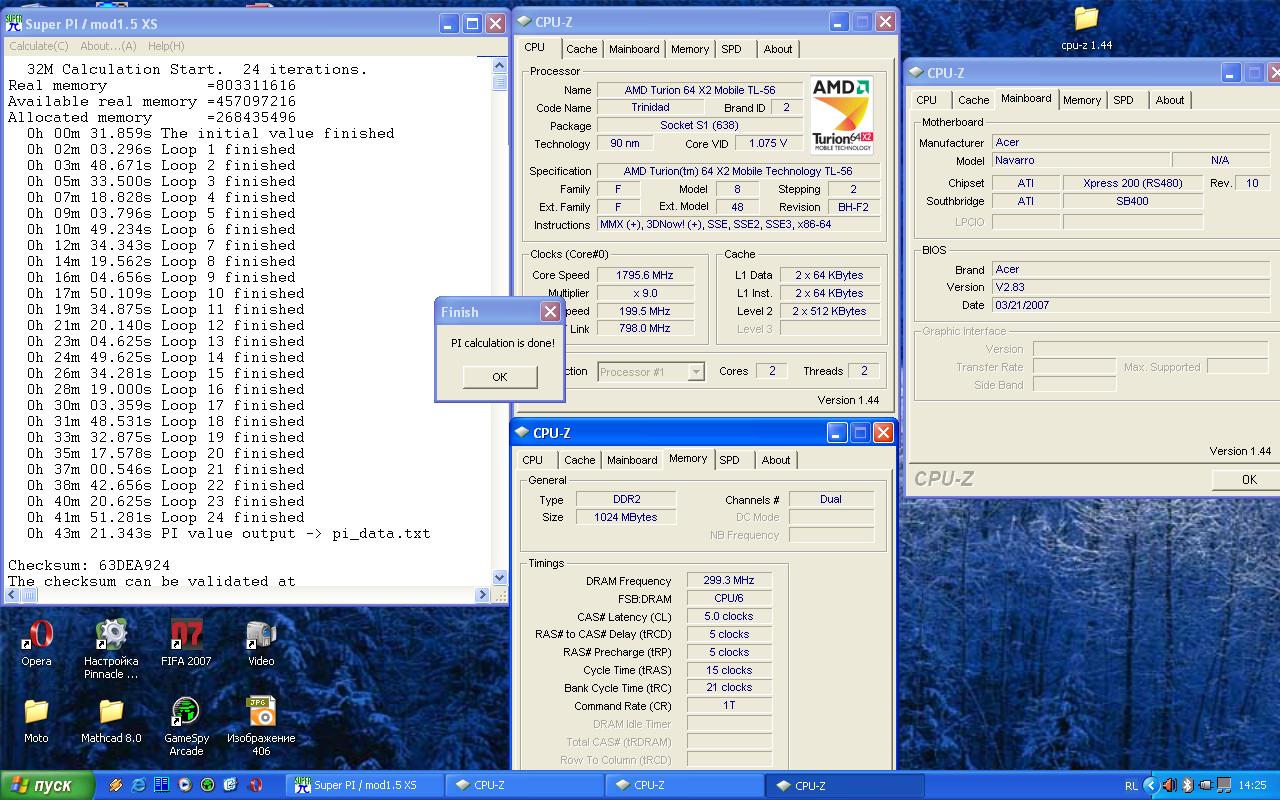
Task: Click the Trinidad Code Name field
Action: [651, 108]
